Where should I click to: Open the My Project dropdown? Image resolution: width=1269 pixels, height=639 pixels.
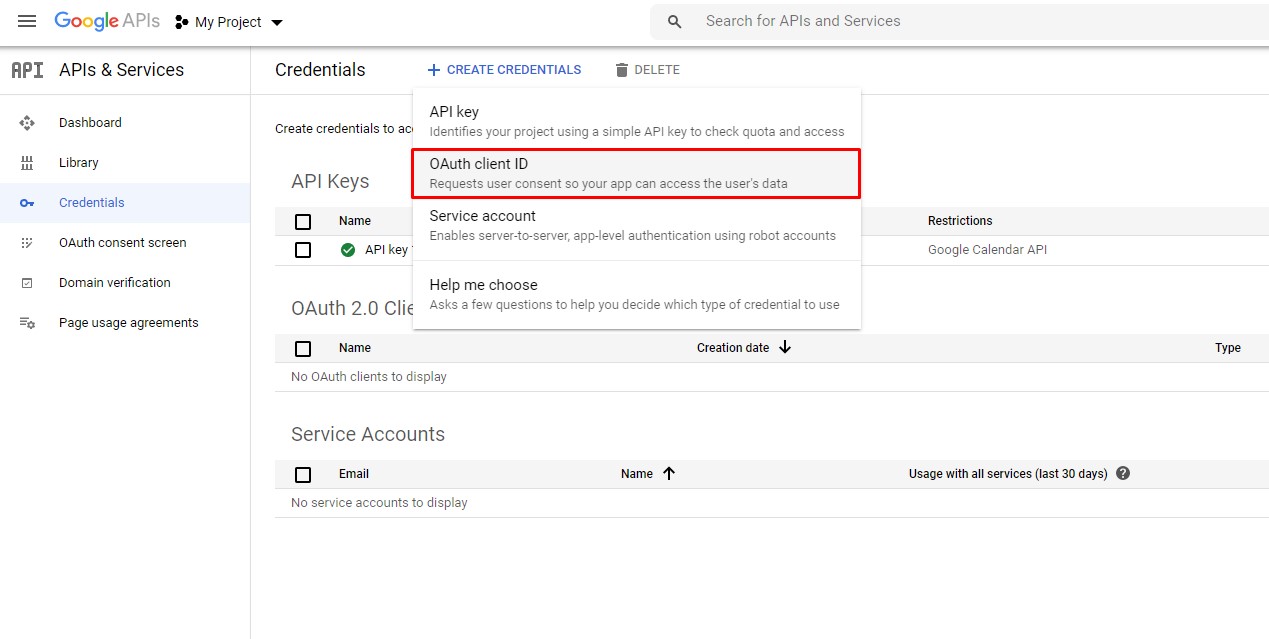(228, 20)
